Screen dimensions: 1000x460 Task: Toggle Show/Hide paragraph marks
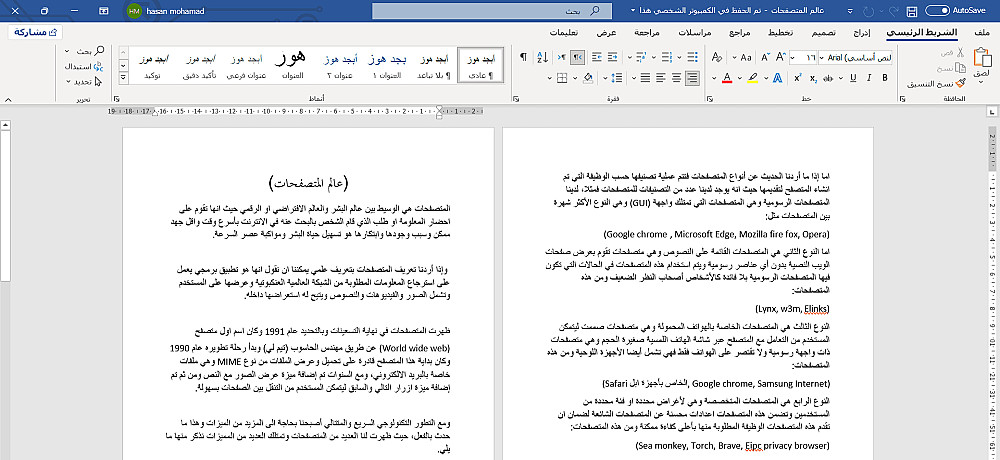(523, 57)
